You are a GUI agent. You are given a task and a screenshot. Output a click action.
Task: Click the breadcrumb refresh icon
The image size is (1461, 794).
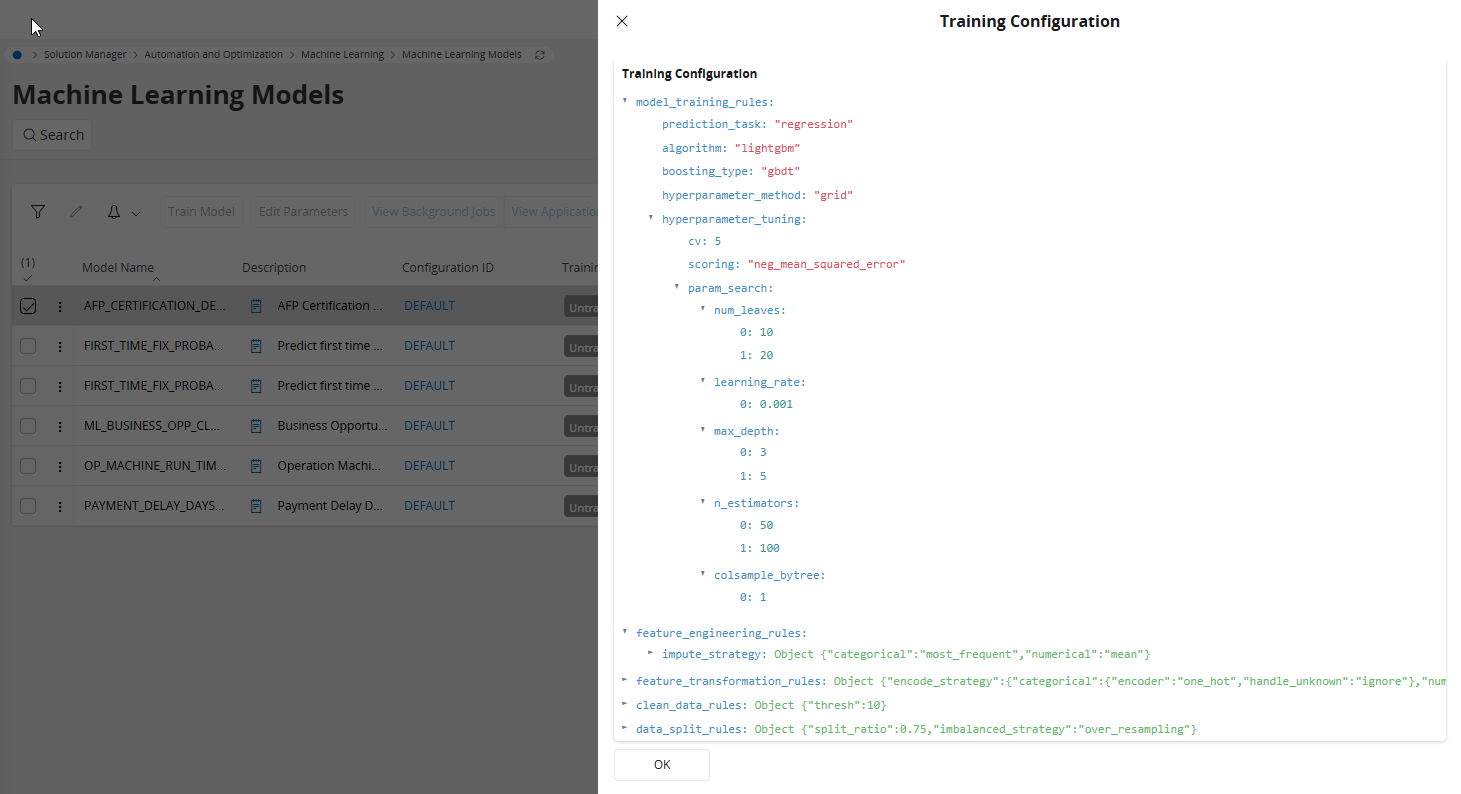tap(539, 54)
